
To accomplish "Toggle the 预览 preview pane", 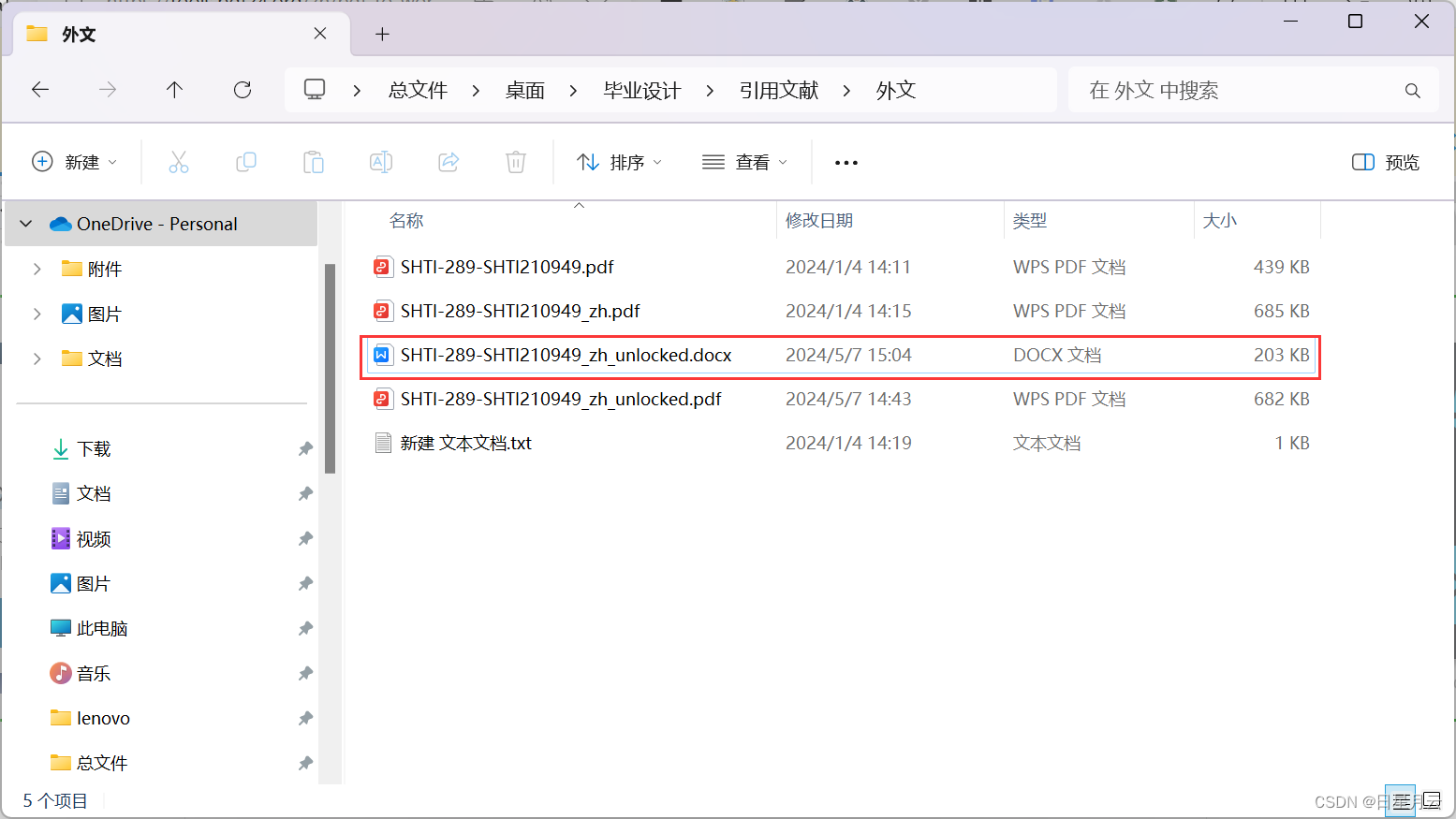I will 1386,162.
